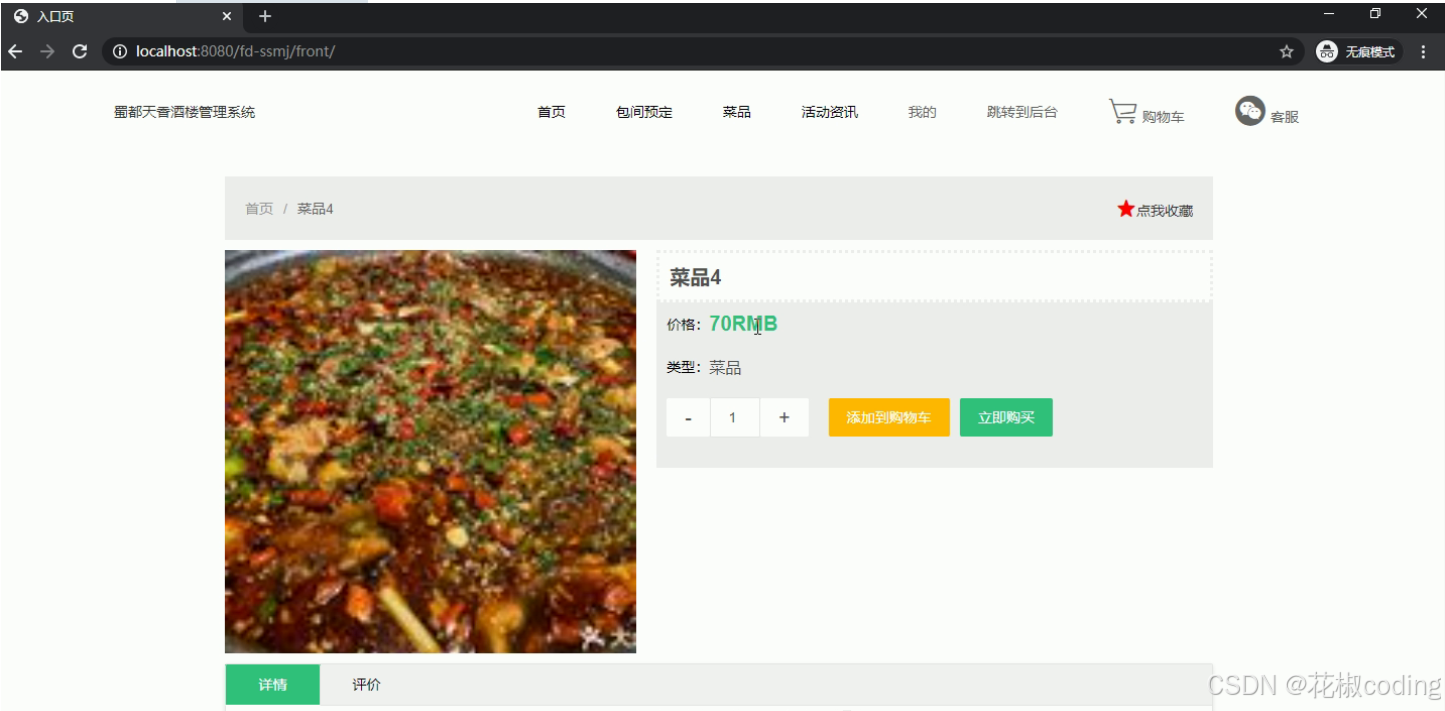Click the red star favorite icon

1126,209
